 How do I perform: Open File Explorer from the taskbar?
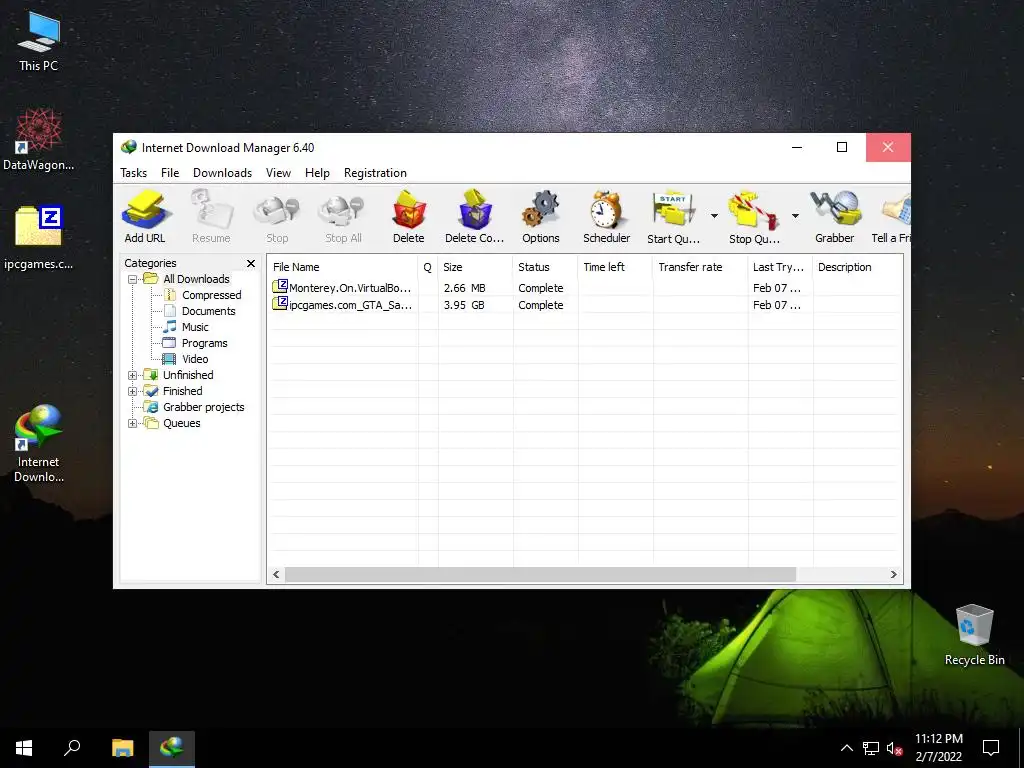click(122, 748)
